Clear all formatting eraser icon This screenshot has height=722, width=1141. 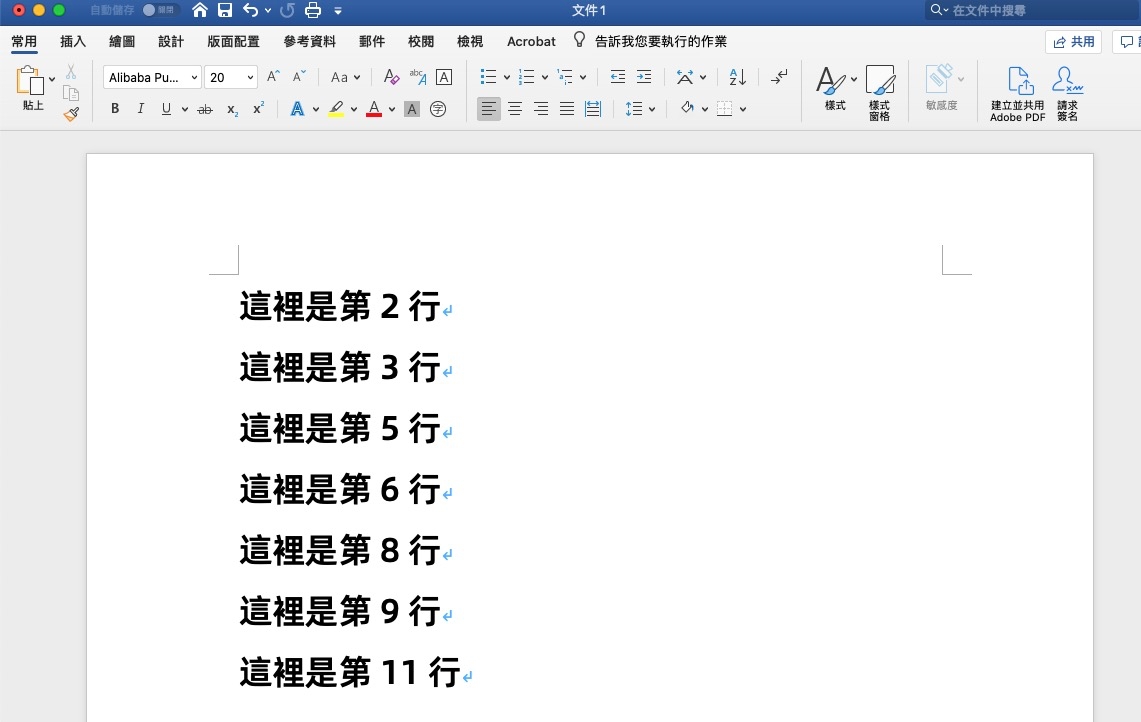(391, 76)
